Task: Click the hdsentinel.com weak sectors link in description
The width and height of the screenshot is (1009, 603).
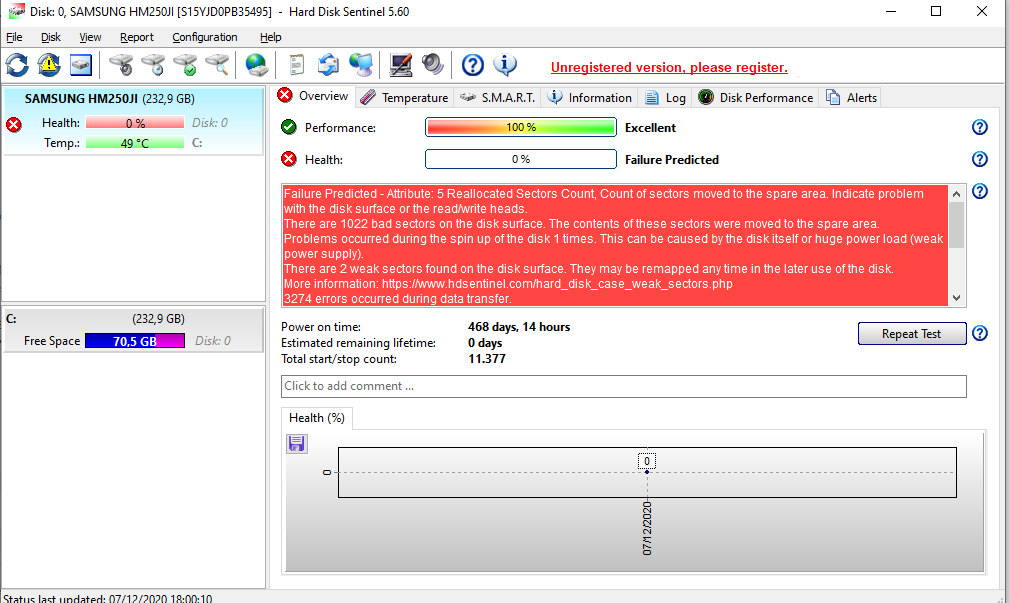Action: (557, 284)
